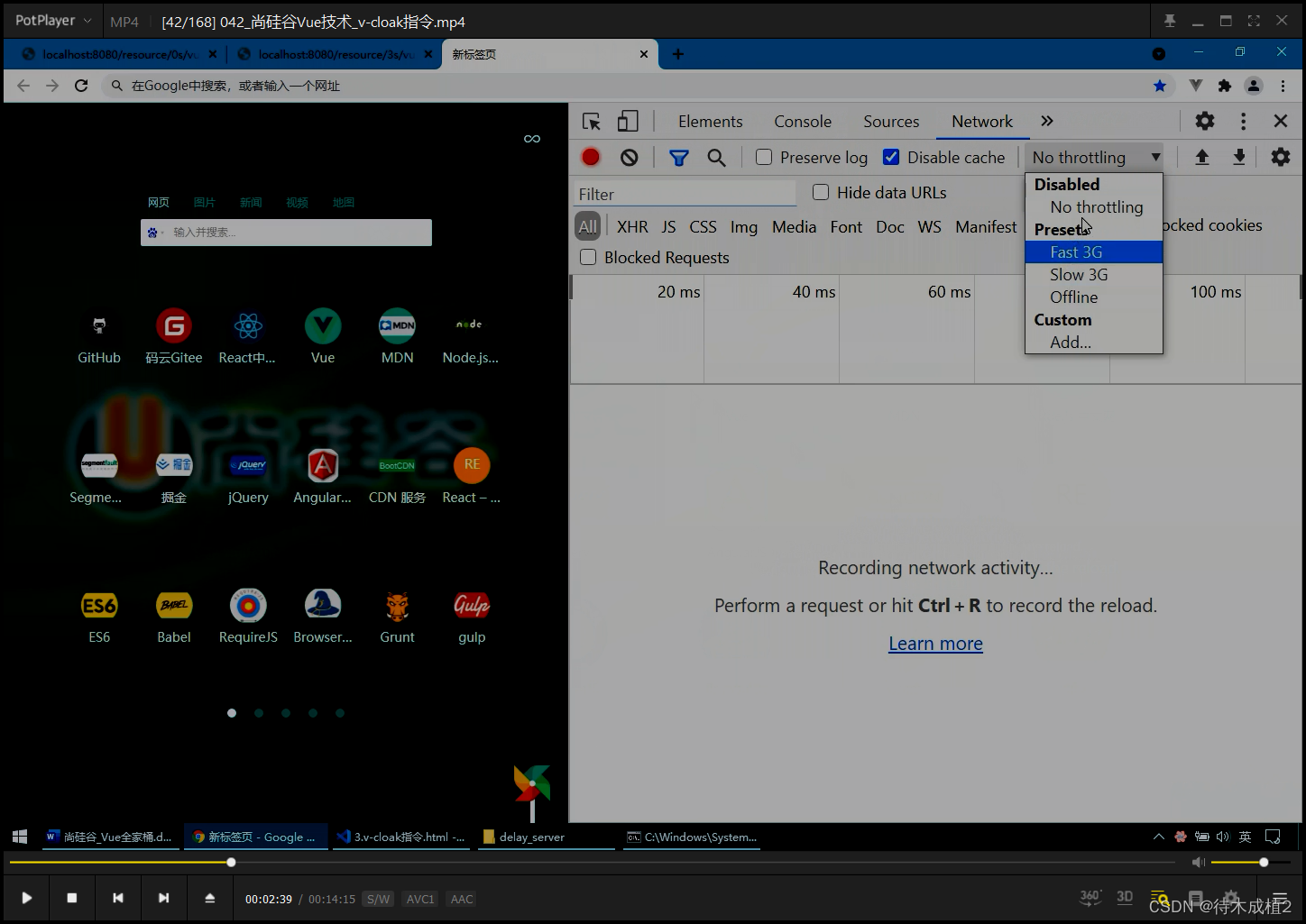
Task: Expand more DevTools tabs chevron
Action: (1046, 121)
